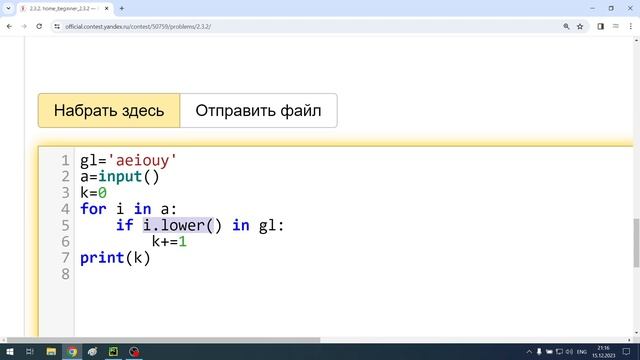640x360 pixels.
Task: Open the Windows notification center
Action: [627, 351]
